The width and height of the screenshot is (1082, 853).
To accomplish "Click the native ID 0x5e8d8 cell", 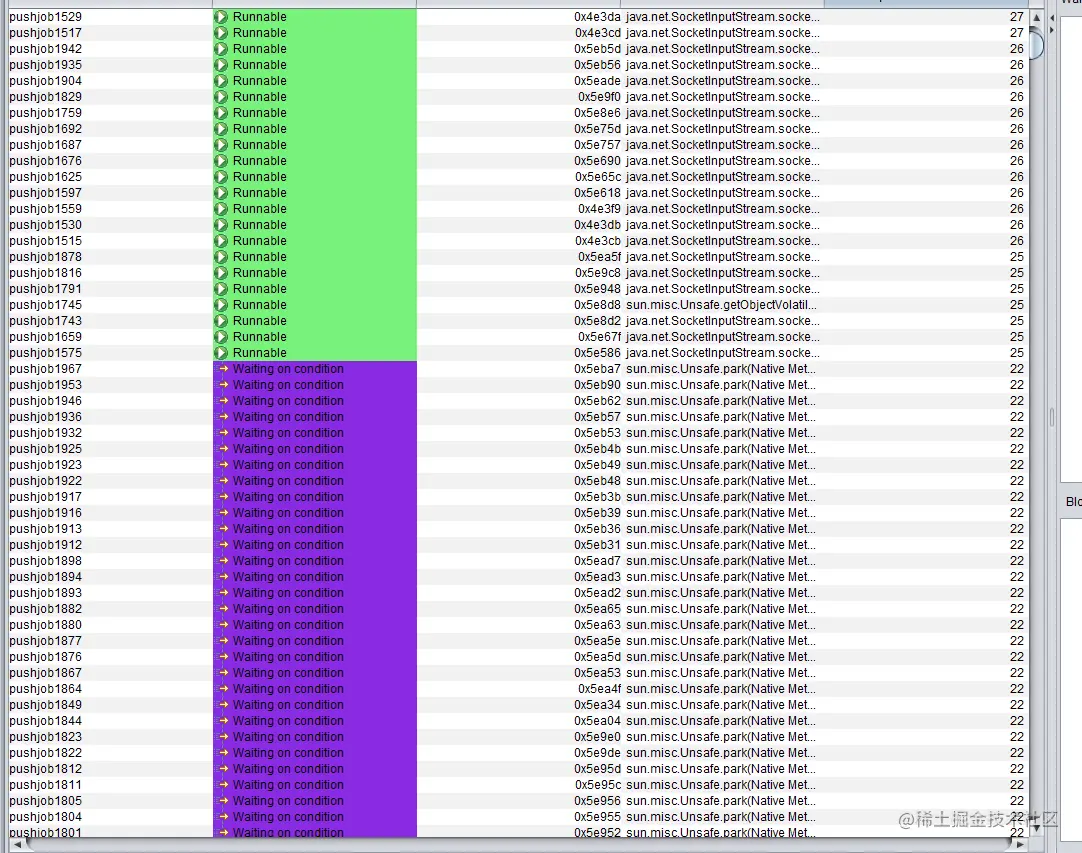I will click(x=597, y=305).
